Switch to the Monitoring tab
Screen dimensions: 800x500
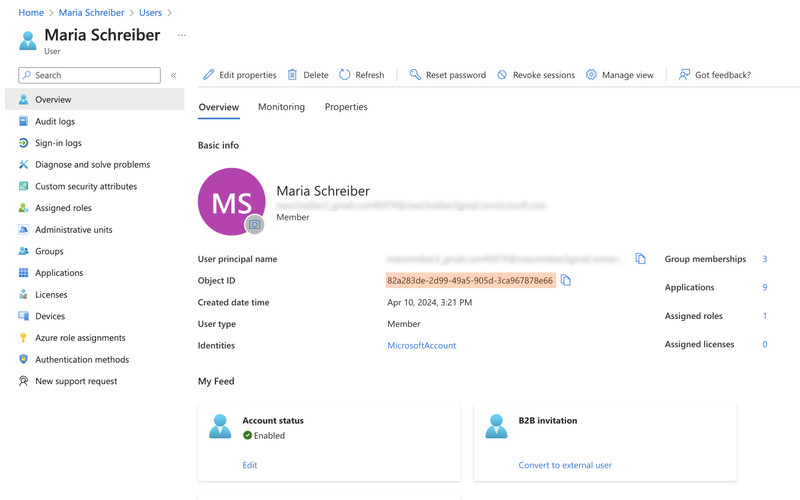(281, 107)
